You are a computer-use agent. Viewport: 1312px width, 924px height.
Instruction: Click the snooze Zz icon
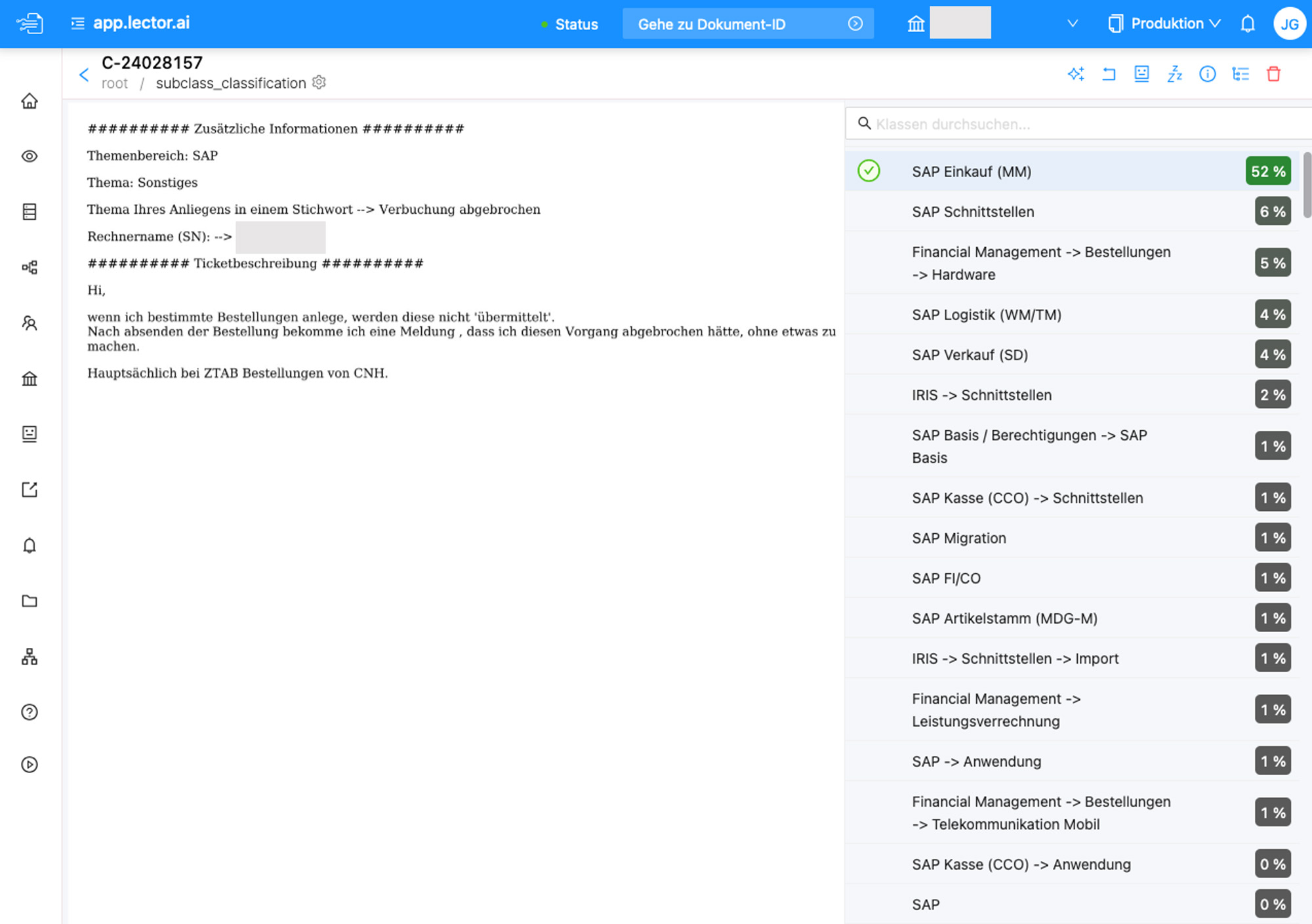1174,74
